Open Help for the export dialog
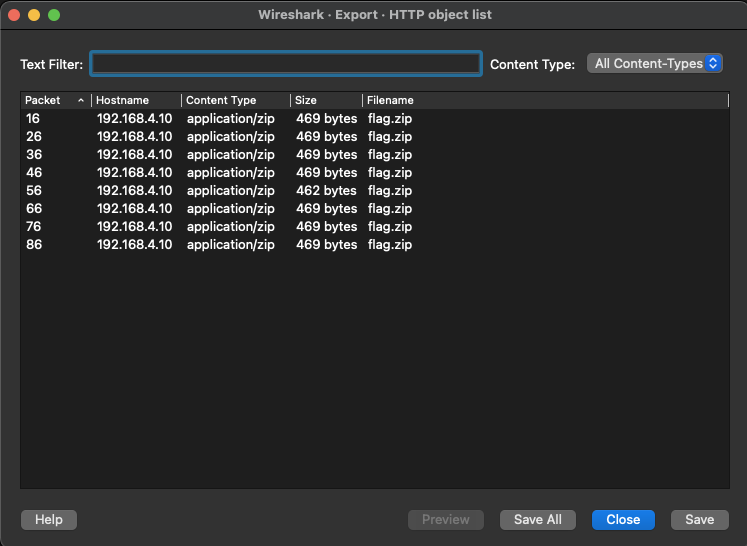 [49, 519]
